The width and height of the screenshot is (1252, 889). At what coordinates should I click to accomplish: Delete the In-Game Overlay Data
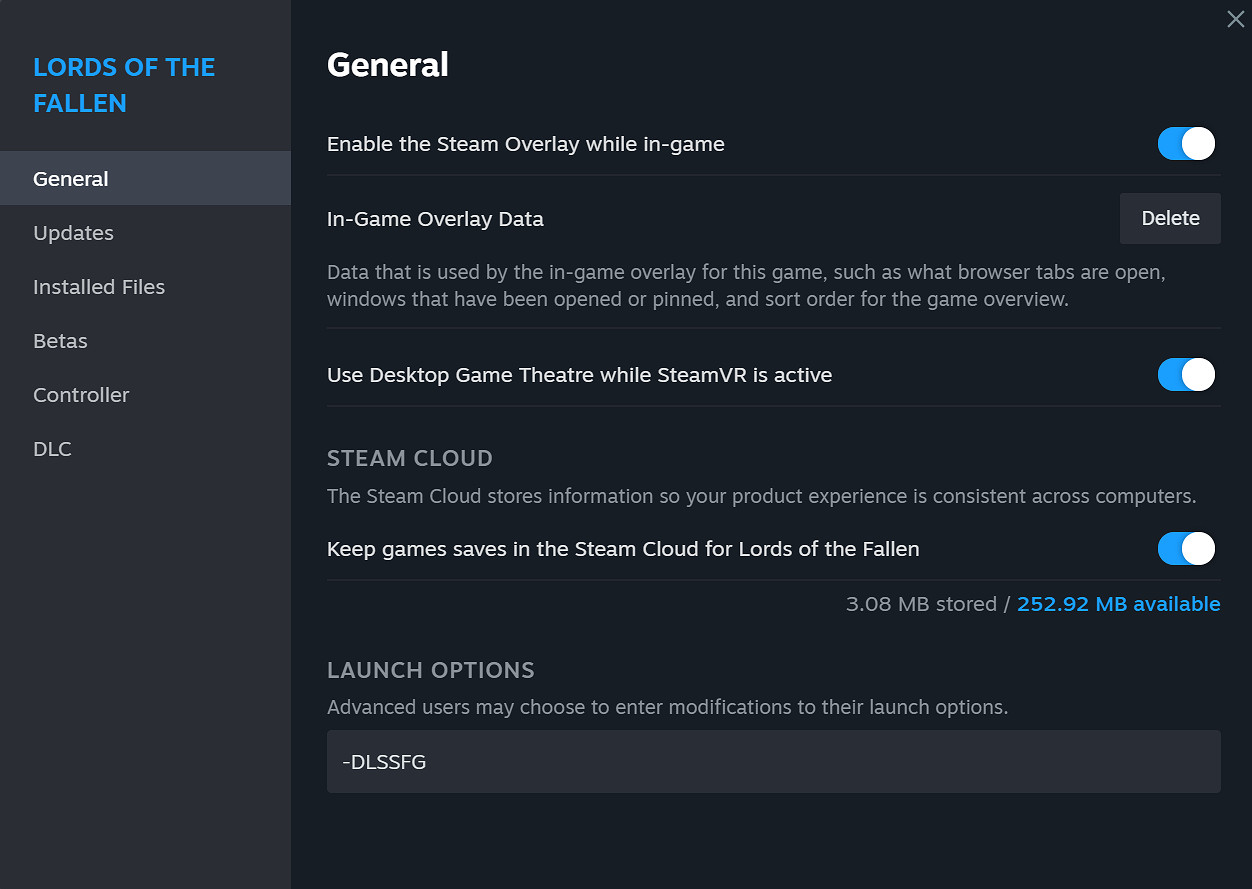coord(1170,218)
